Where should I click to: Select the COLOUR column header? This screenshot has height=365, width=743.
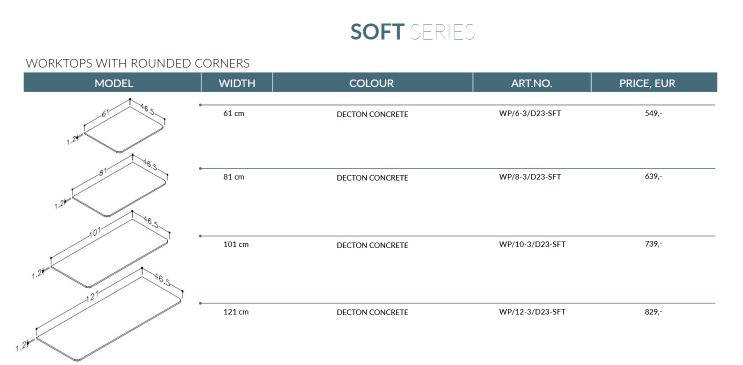coord(372,83)
